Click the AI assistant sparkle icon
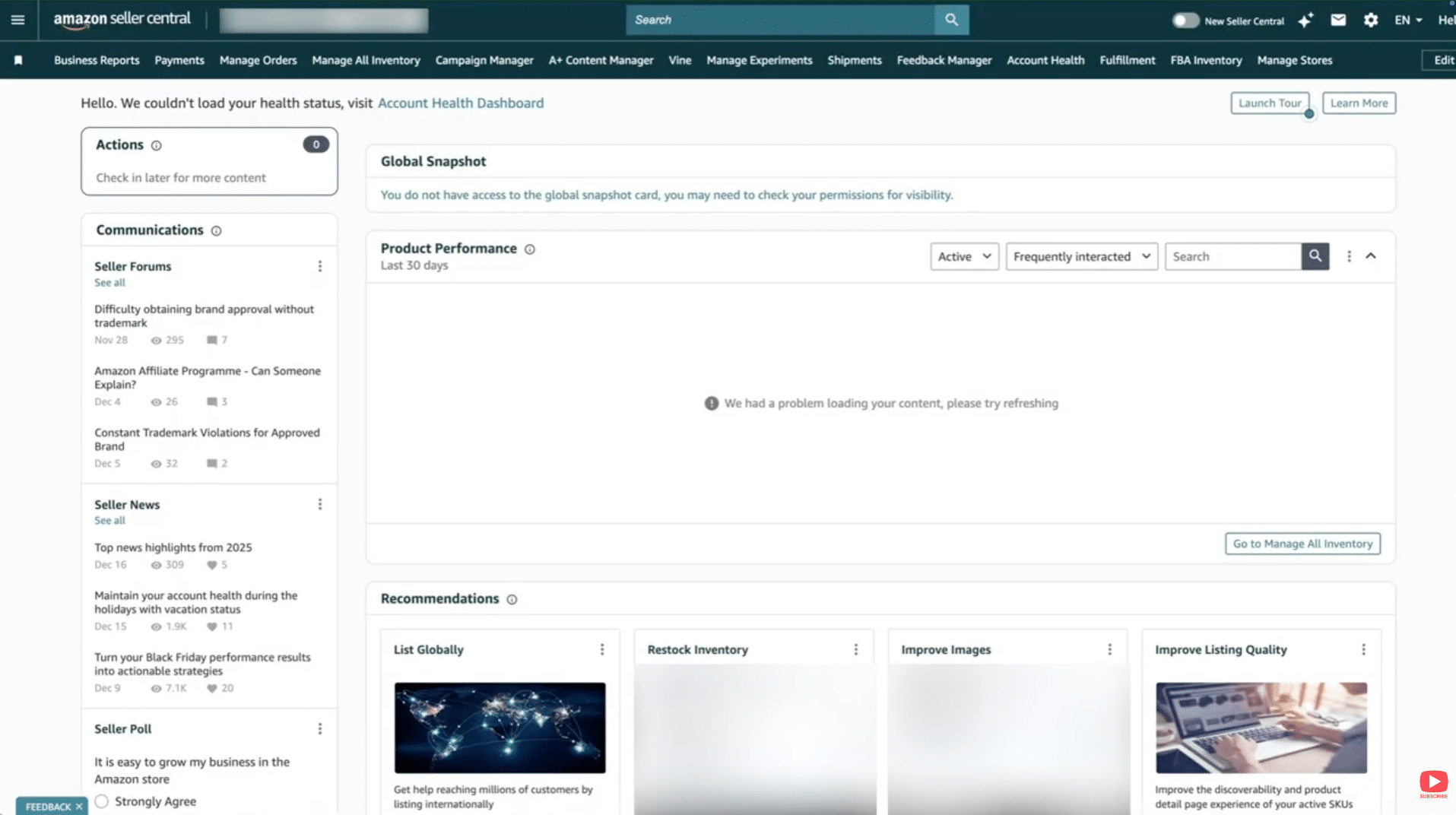The height and width of the screenshot is (815, 1456). [1305, 21]
